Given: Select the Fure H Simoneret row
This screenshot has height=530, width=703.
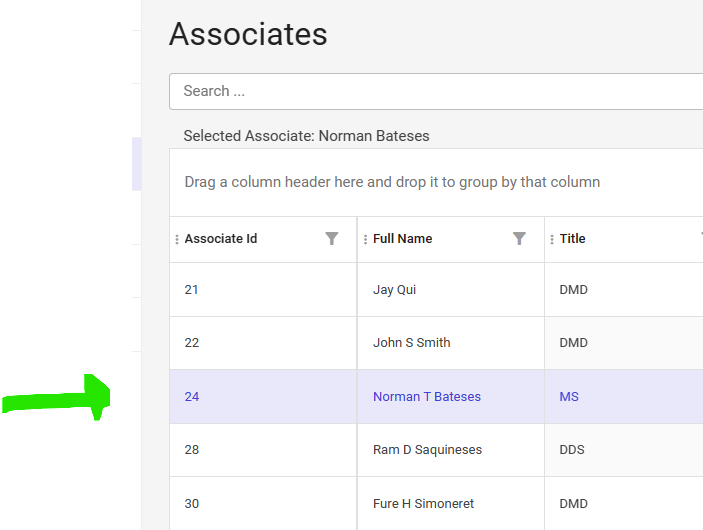Looking at the screenshot, I should [423, 504].
